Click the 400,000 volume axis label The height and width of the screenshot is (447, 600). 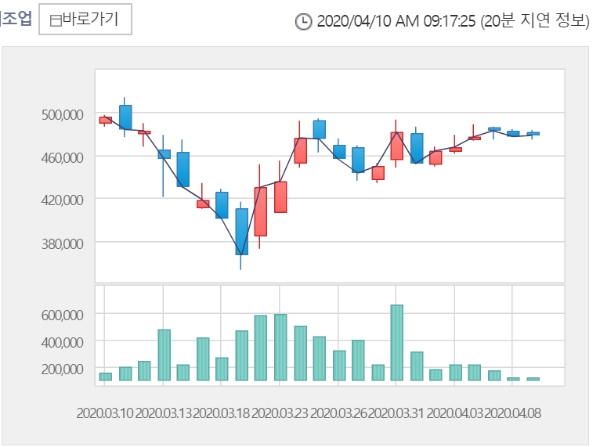pyautogui.click(x=62, y=342)
